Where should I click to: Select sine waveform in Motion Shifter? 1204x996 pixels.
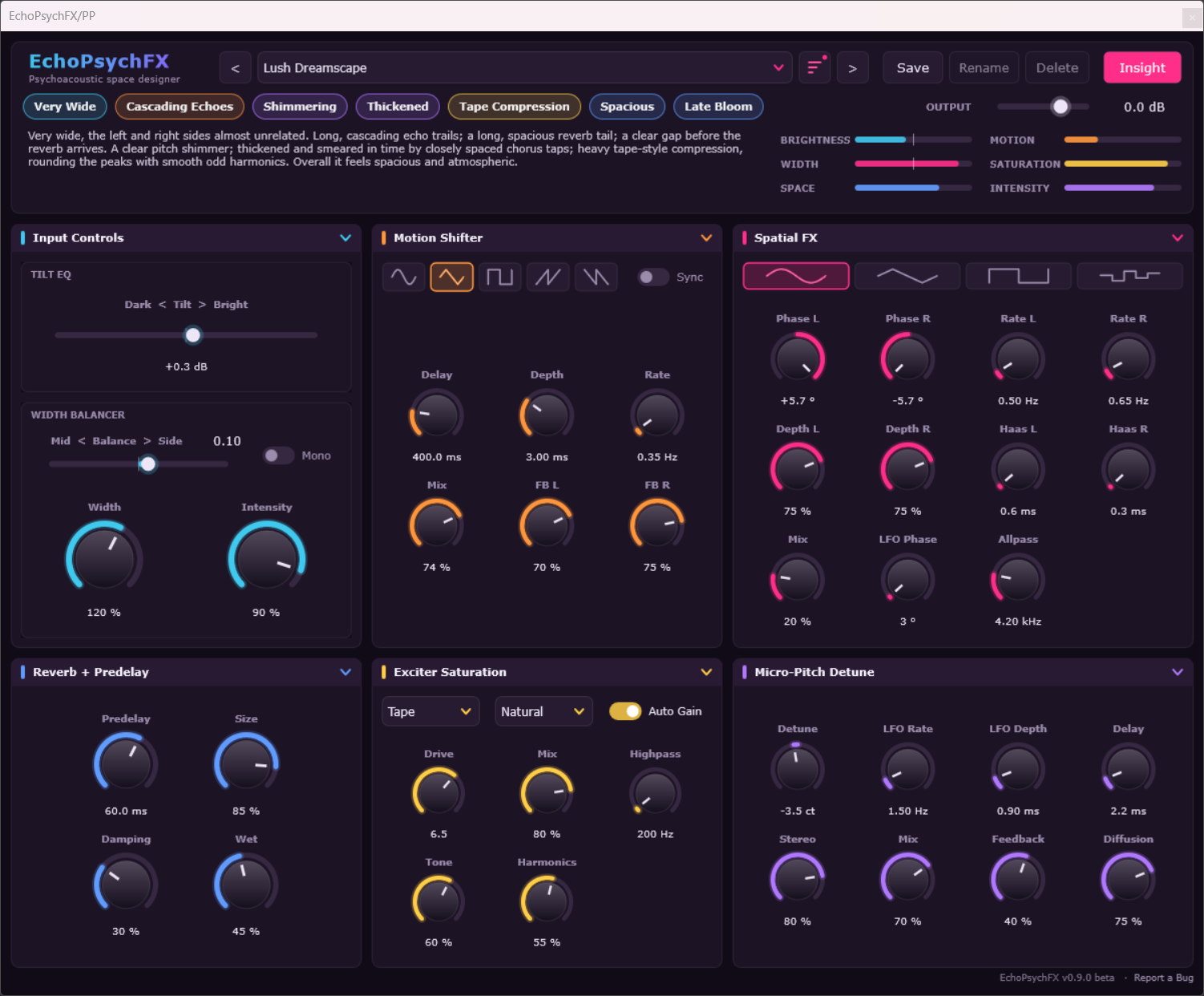coord(403,277)
